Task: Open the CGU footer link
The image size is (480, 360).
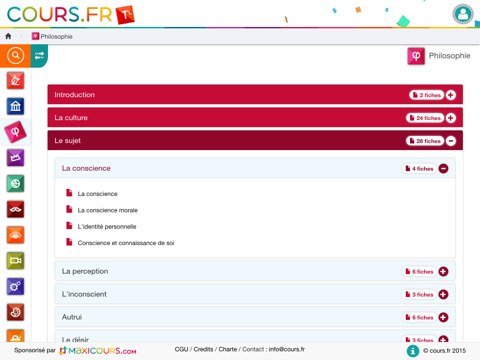Action: tap(181, 349)
